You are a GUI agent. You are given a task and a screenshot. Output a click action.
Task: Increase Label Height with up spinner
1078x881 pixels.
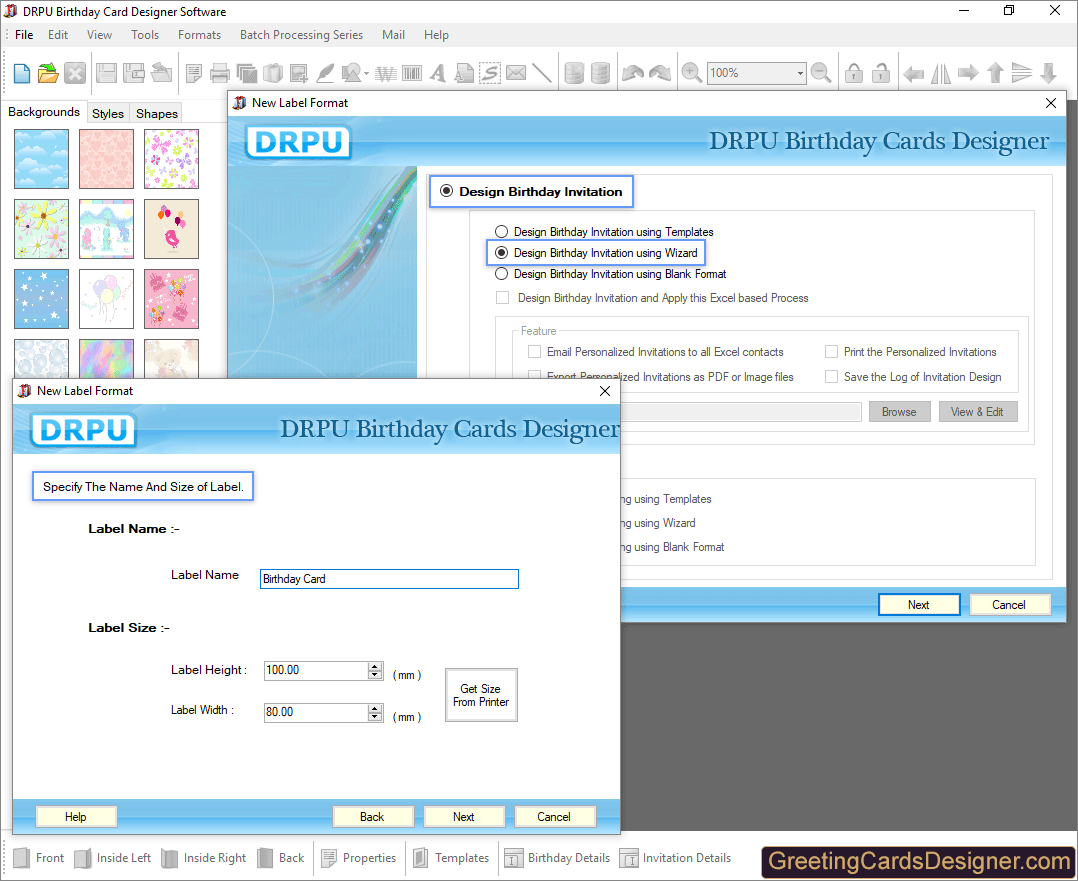click(x=375, y=666)
